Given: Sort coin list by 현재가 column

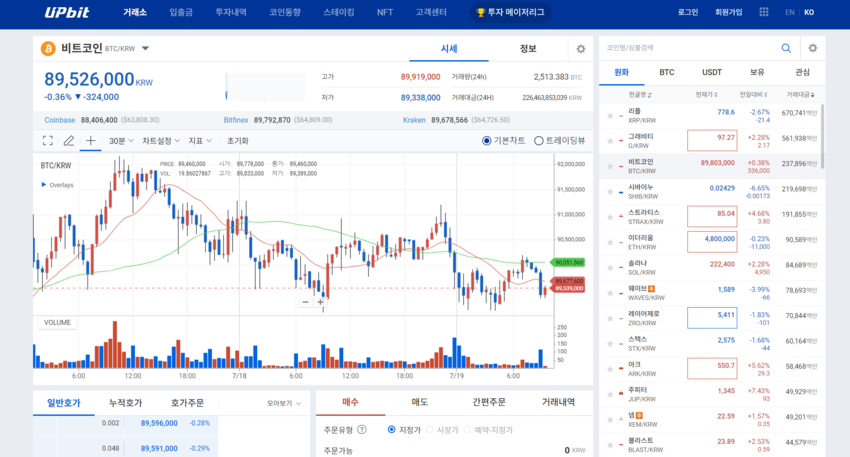Looking at the screenshot, I should 706,95.
